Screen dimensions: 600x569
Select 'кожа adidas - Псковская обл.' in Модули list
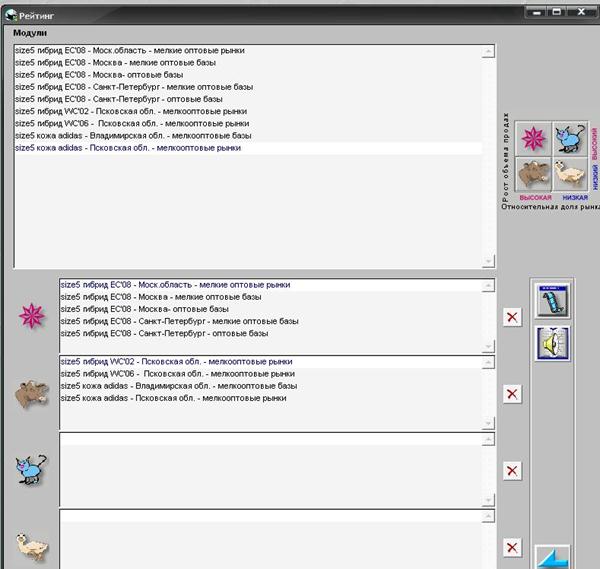tap(248, 148)
